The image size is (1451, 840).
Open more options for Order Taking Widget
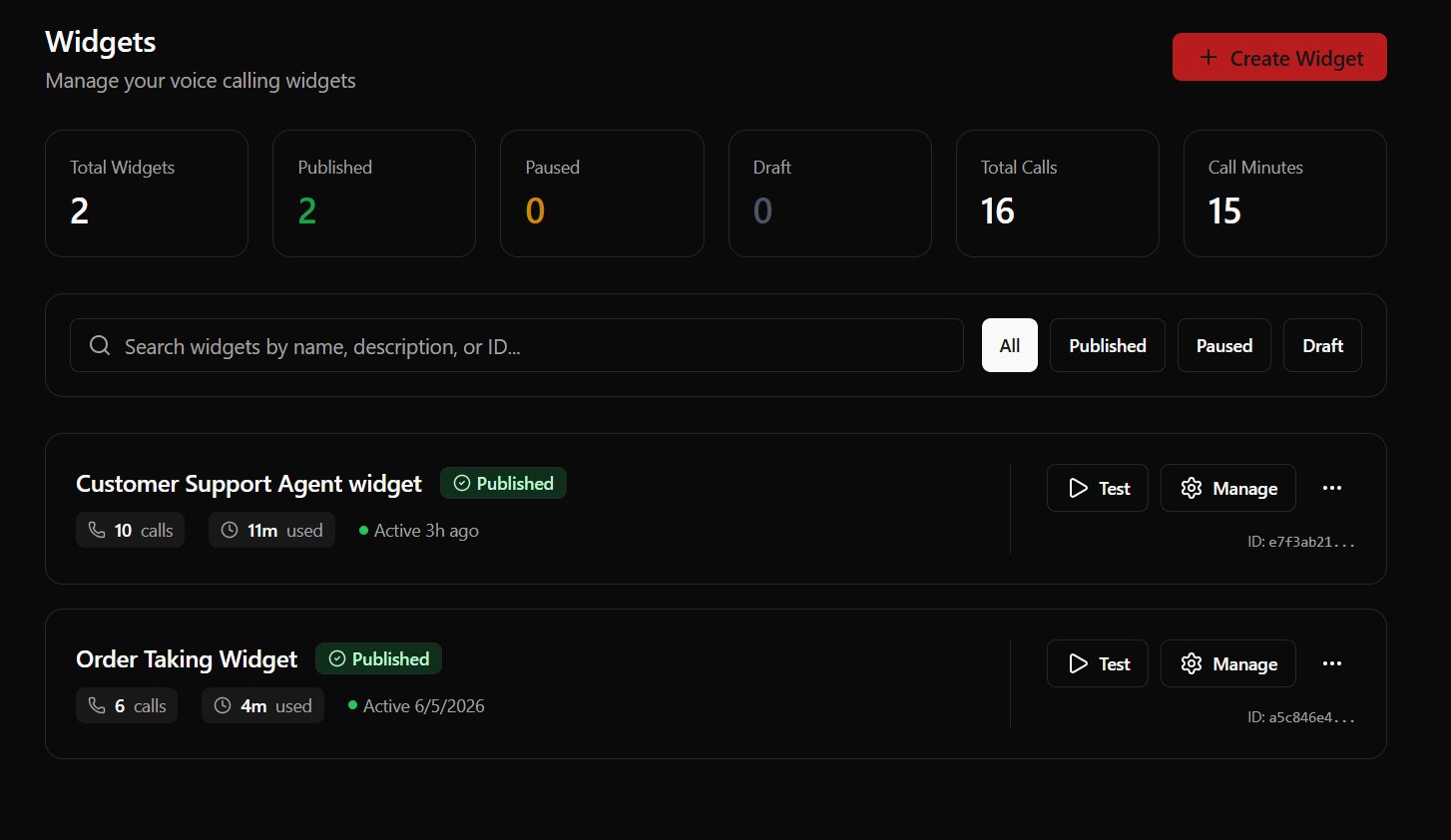click(x=1332, y=663)
